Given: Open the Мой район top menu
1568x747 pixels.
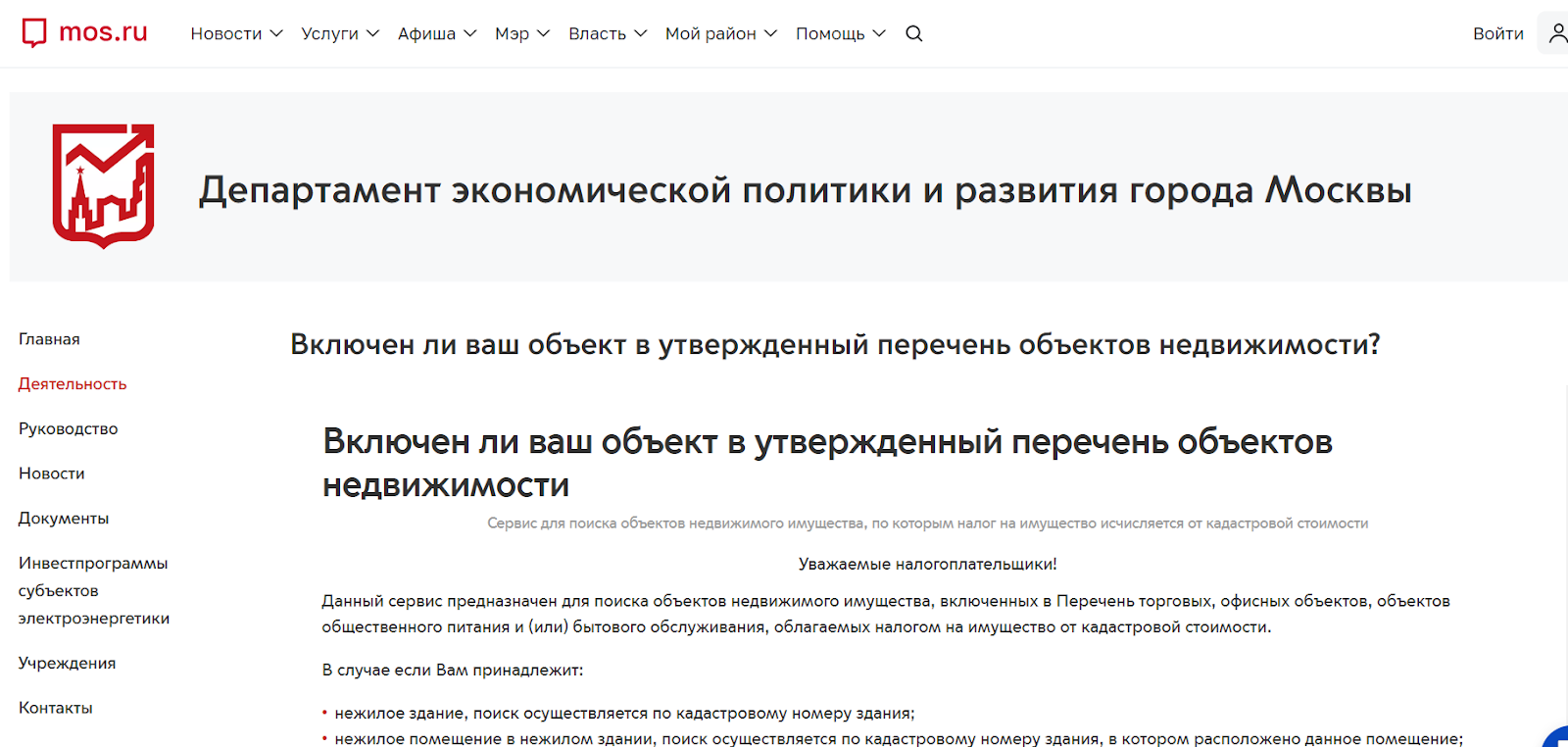Looking at the screenshot, I should pyautogui.click(x=710, y=33).
